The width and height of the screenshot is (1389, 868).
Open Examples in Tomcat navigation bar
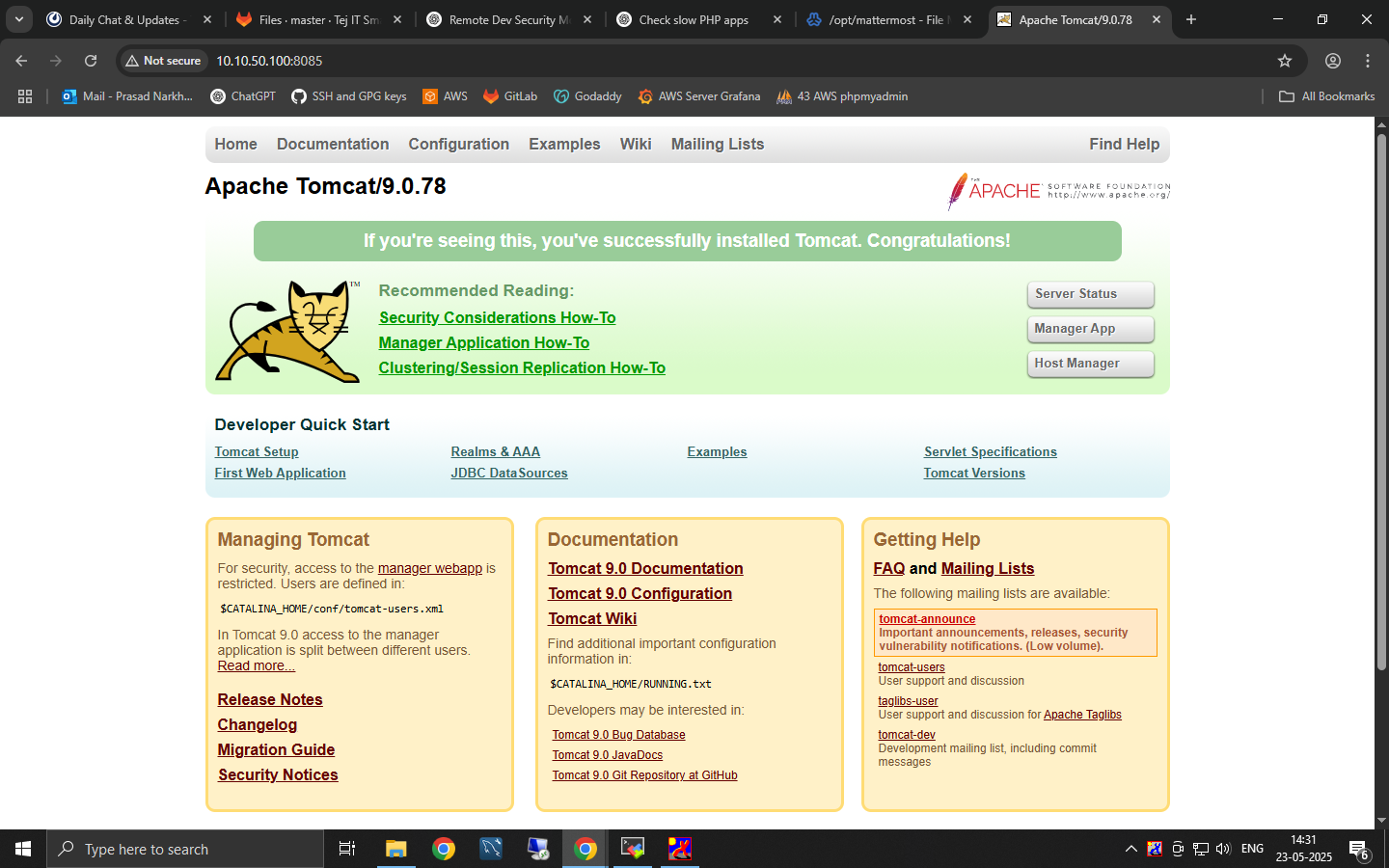tap(564, 144)
